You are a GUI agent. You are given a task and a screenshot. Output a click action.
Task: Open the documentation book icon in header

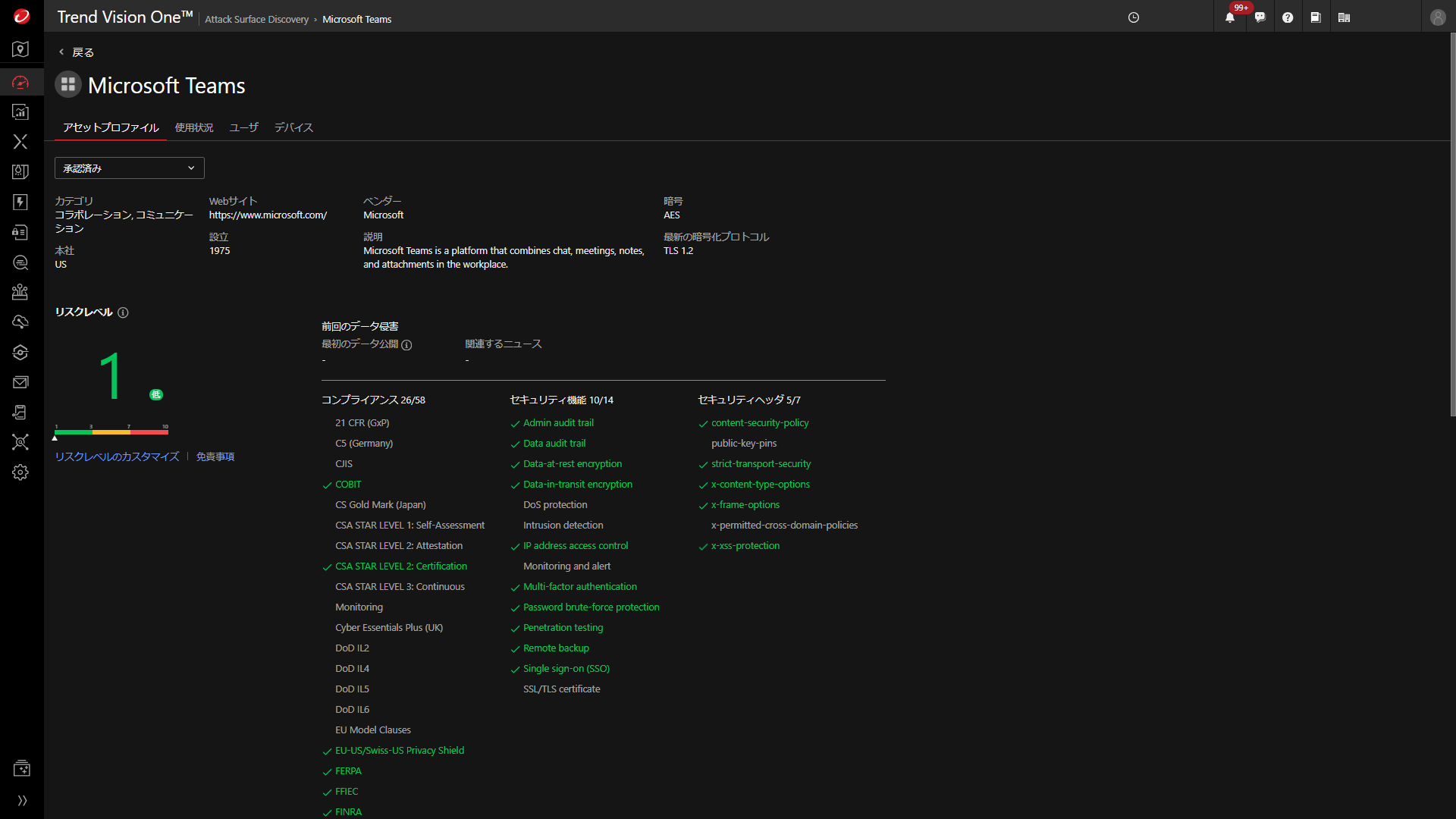click(1316, 17)
